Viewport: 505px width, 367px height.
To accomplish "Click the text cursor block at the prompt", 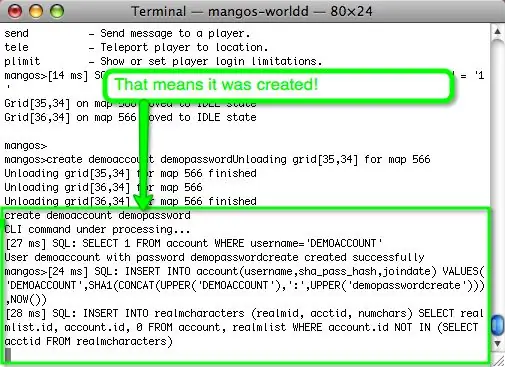I will tap(8, 355).
